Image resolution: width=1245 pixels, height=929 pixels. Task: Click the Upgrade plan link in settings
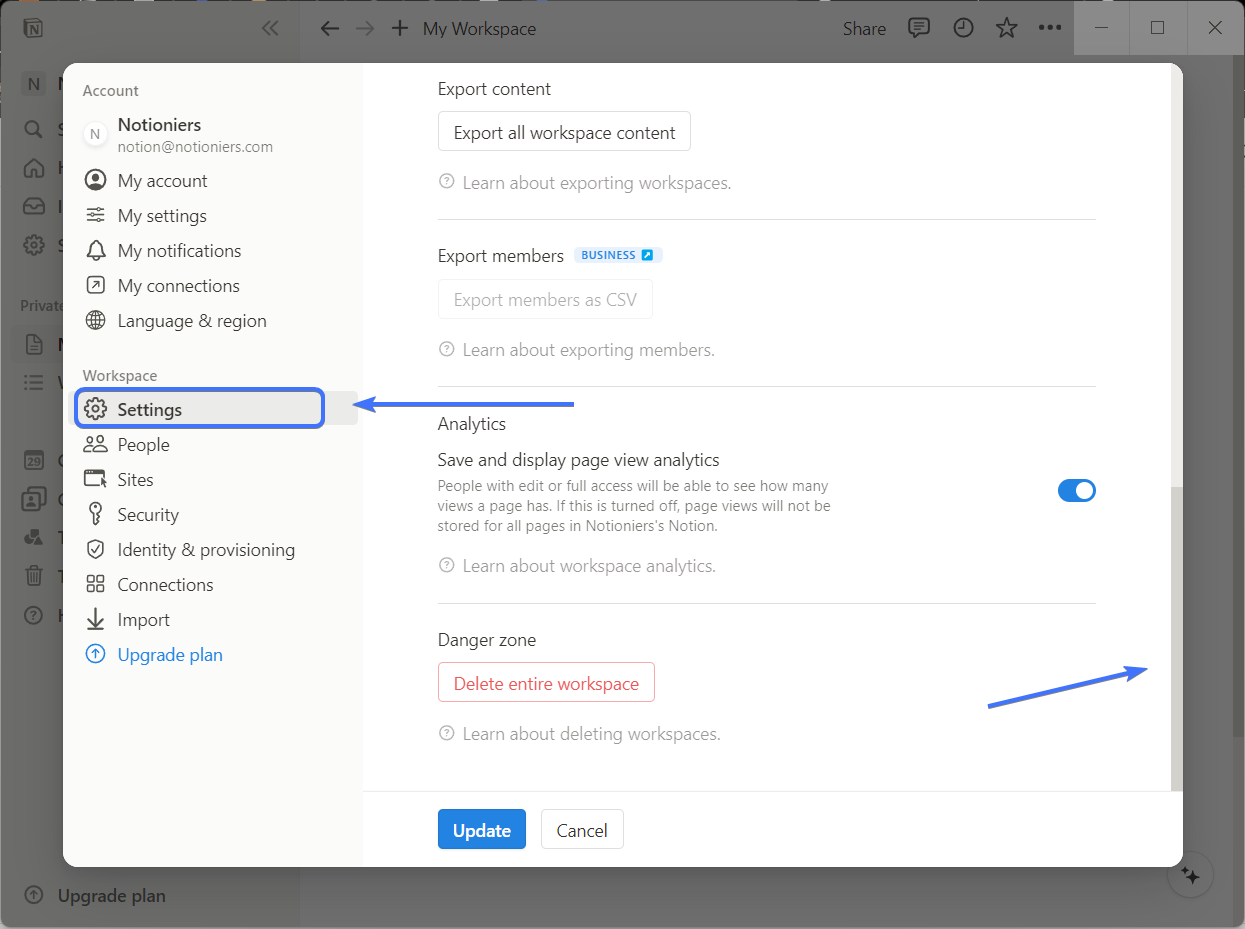coord(169,655)
